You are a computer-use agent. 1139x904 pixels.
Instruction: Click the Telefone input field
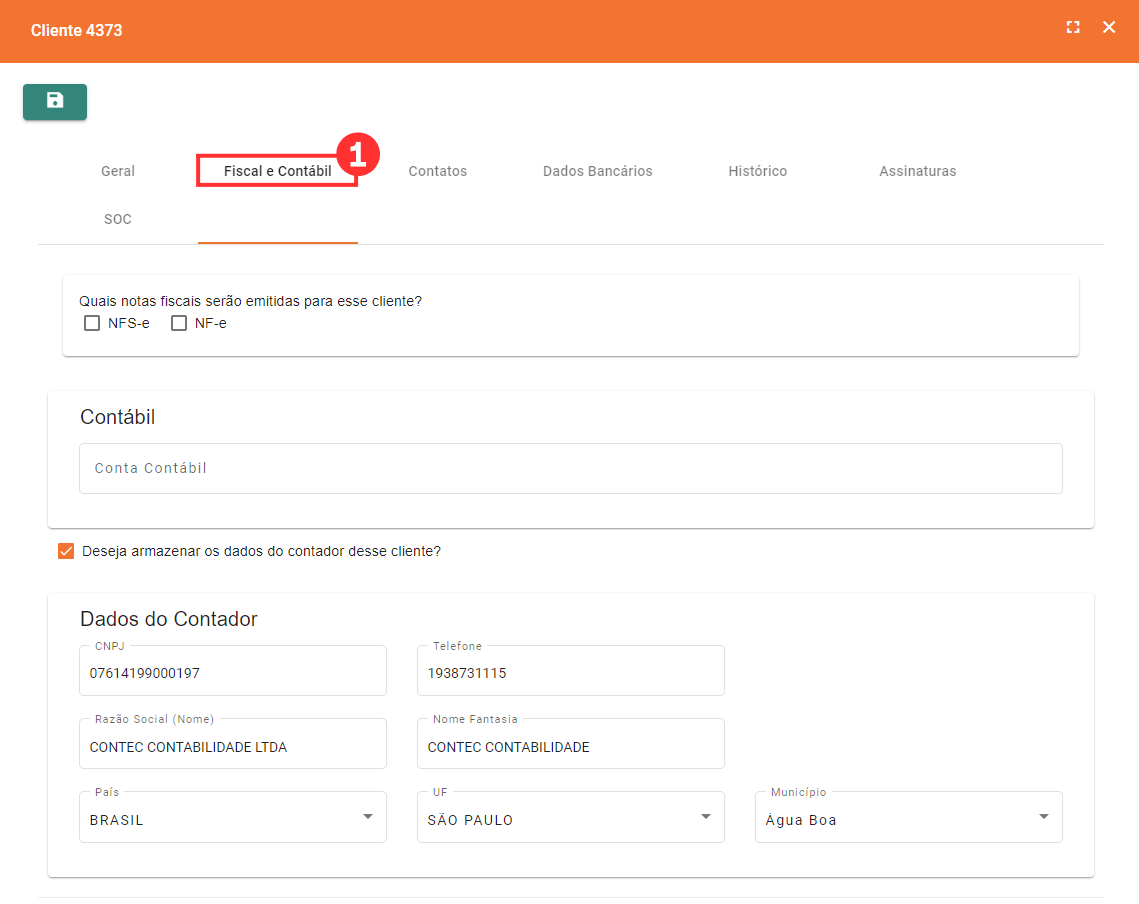coord(570,673)
